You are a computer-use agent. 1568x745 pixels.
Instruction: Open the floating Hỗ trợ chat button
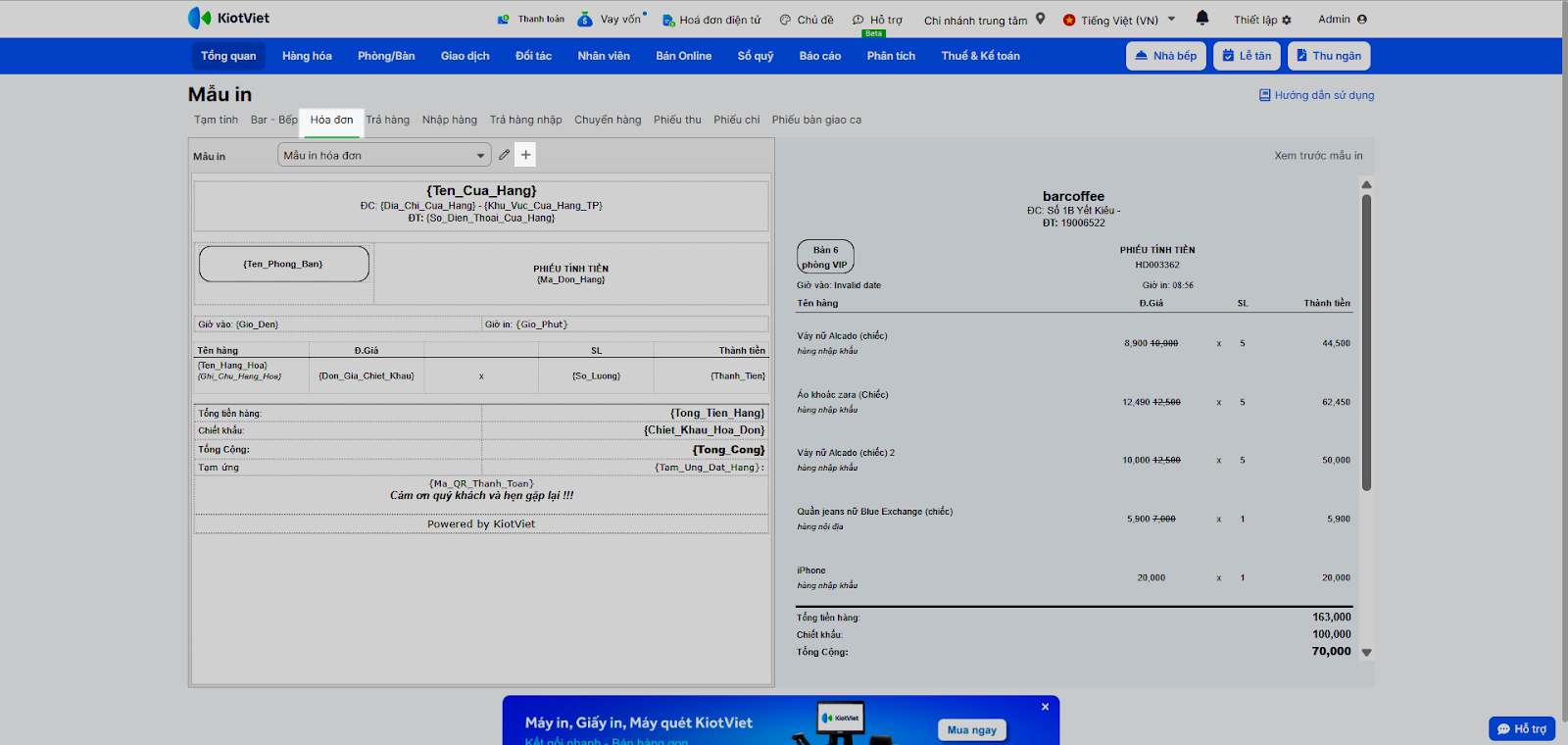click(1522, 728)
